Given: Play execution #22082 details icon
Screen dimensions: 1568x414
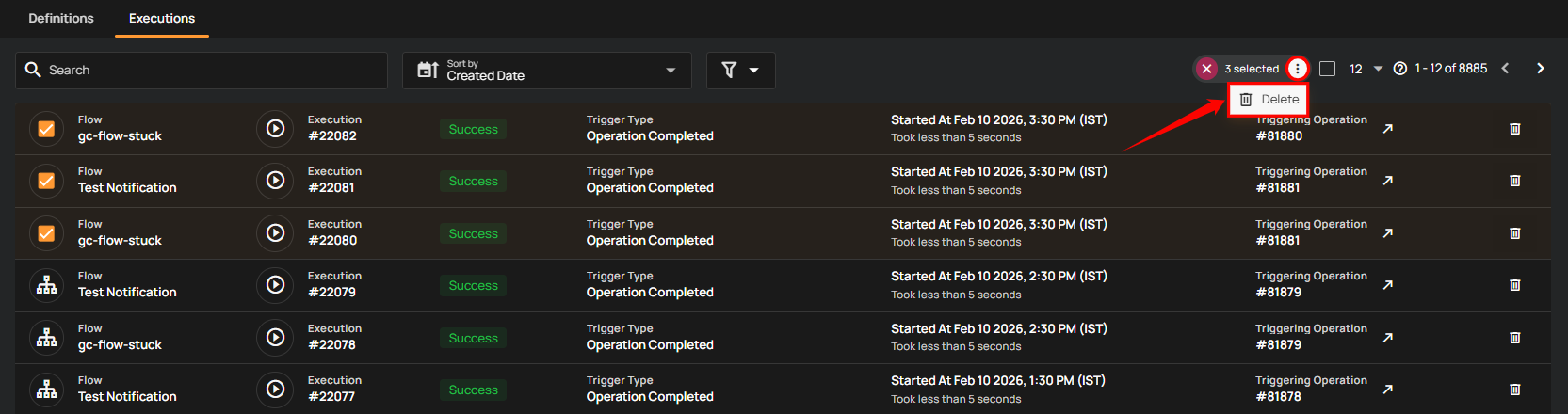Looking at the screenshot, I should tap(275, 129).
